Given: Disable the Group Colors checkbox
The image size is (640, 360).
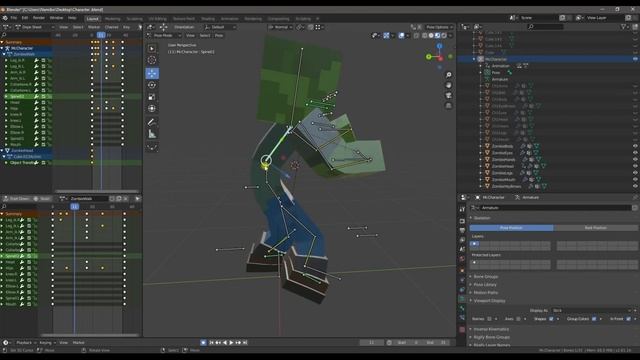Looking at the screenshot, I should point(594,319).
